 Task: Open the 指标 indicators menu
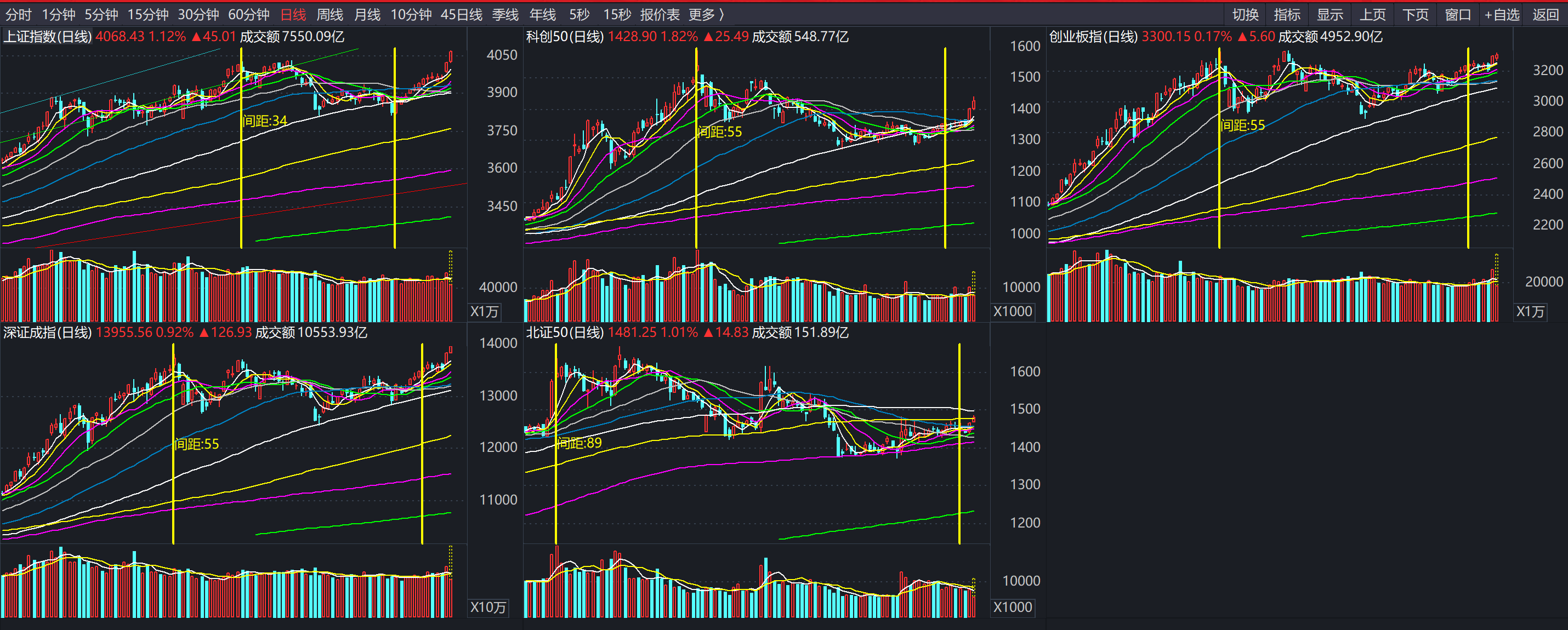[1287, 15]
